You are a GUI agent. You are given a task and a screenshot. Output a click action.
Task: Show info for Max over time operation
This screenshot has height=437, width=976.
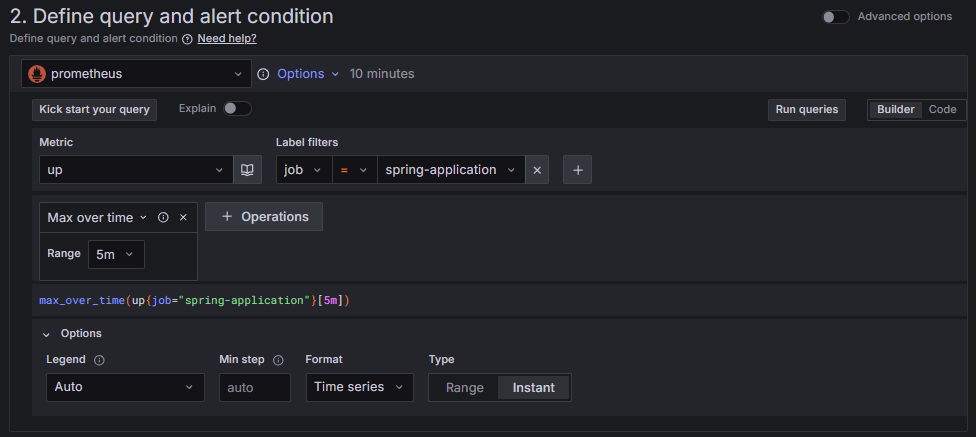point(163,217)
